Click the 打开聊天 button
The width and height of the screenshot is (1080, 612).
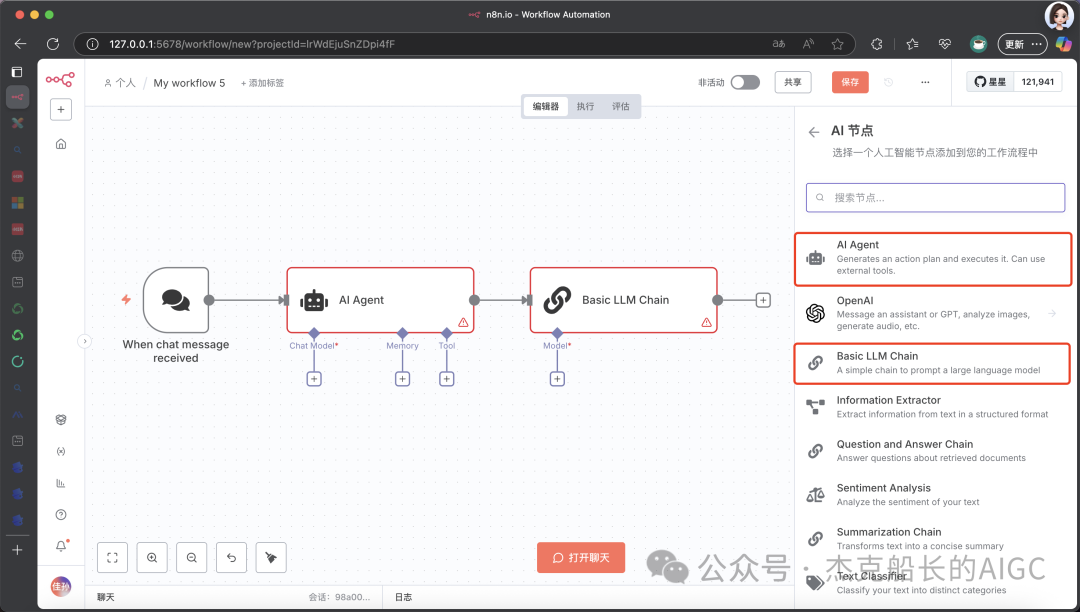[581, 558]
